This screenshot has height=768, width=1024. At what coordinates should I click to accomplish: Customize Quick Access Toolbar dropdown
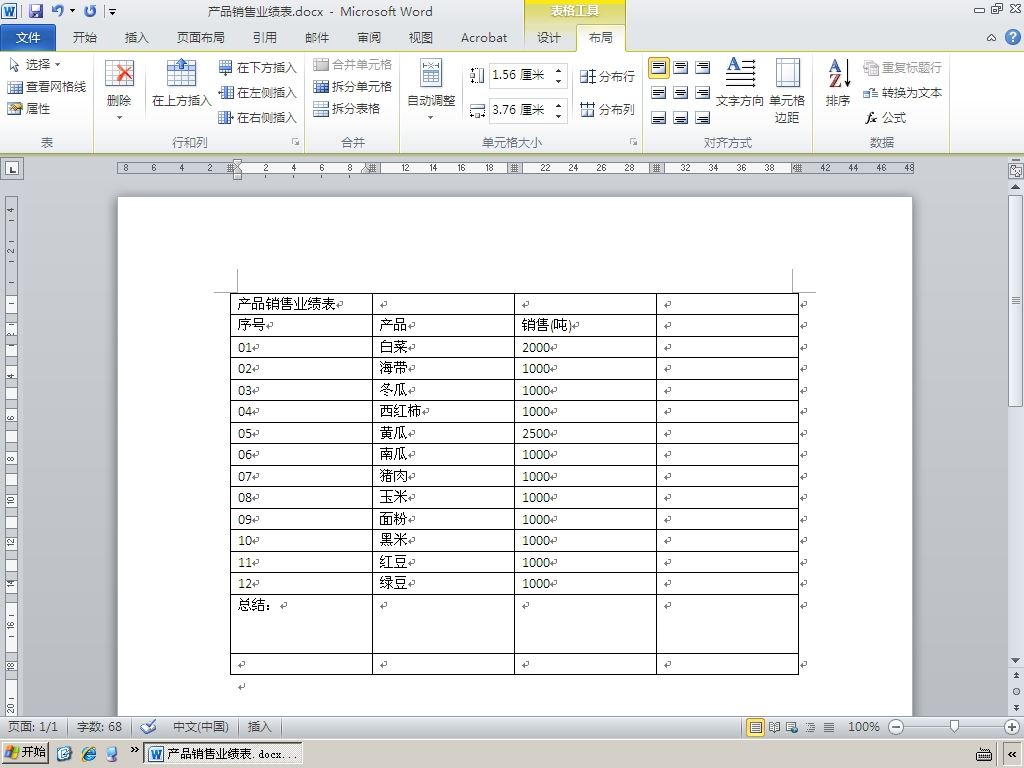tap(112, 12)
